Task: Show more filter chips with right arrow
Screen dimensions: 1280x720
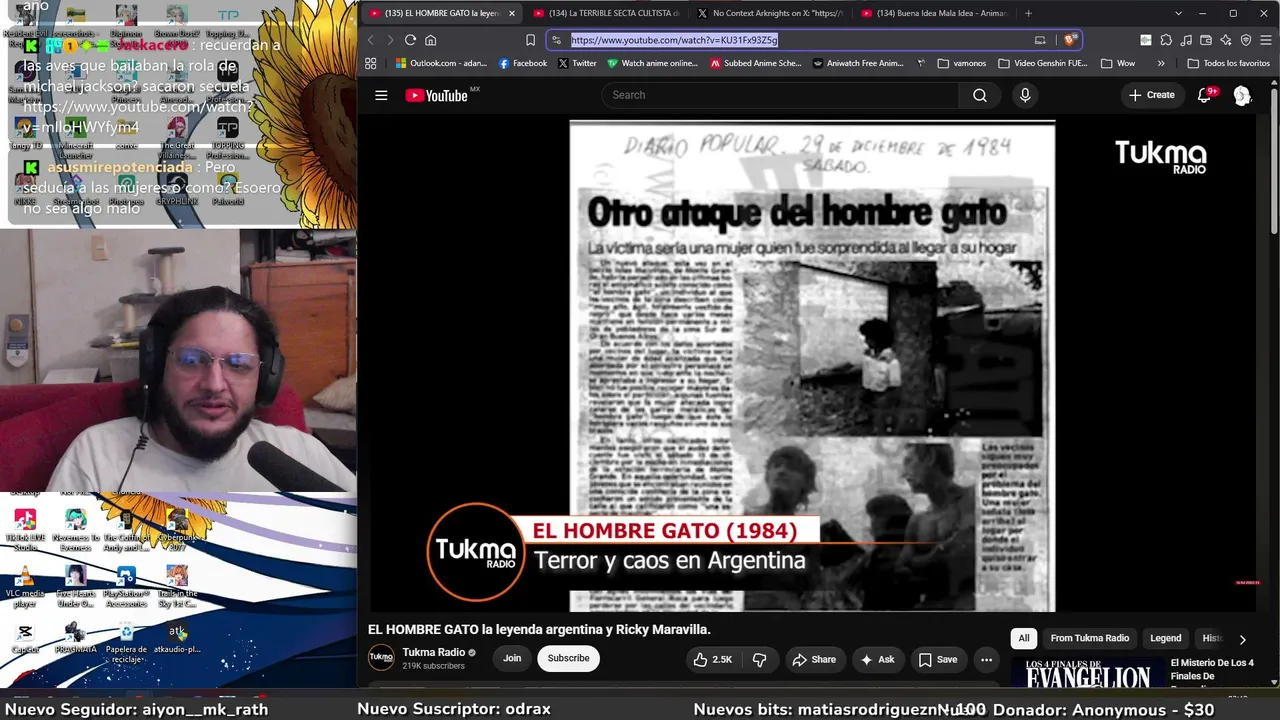Action: click(1242, 639)
